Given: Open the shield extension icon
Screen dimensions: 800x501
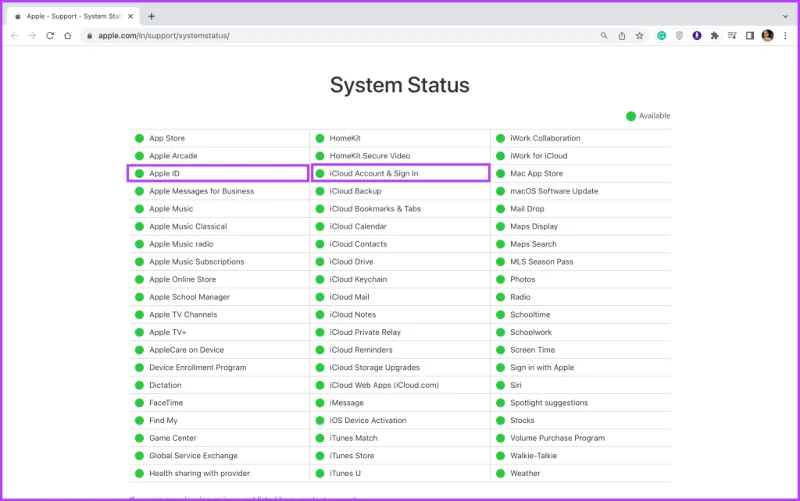Looking at the screenshot, I should coord(679,36).
